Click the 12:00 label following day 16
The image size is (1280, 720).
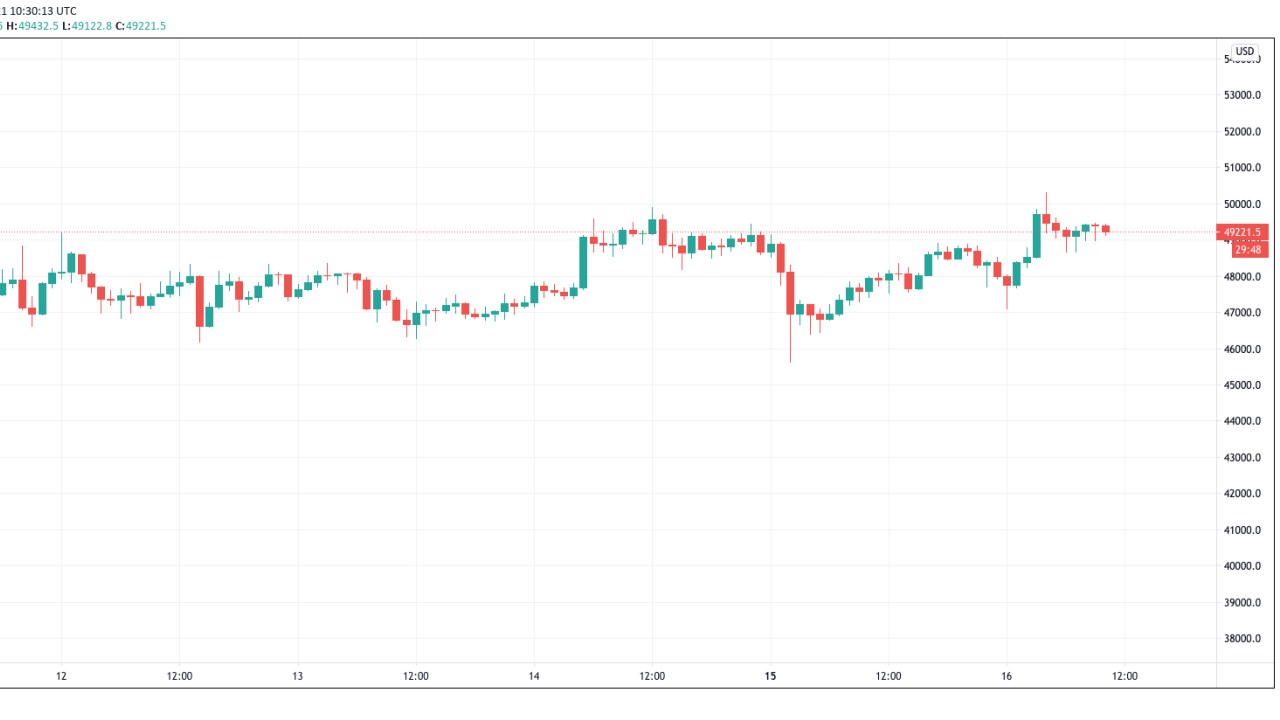[1125, 676]
